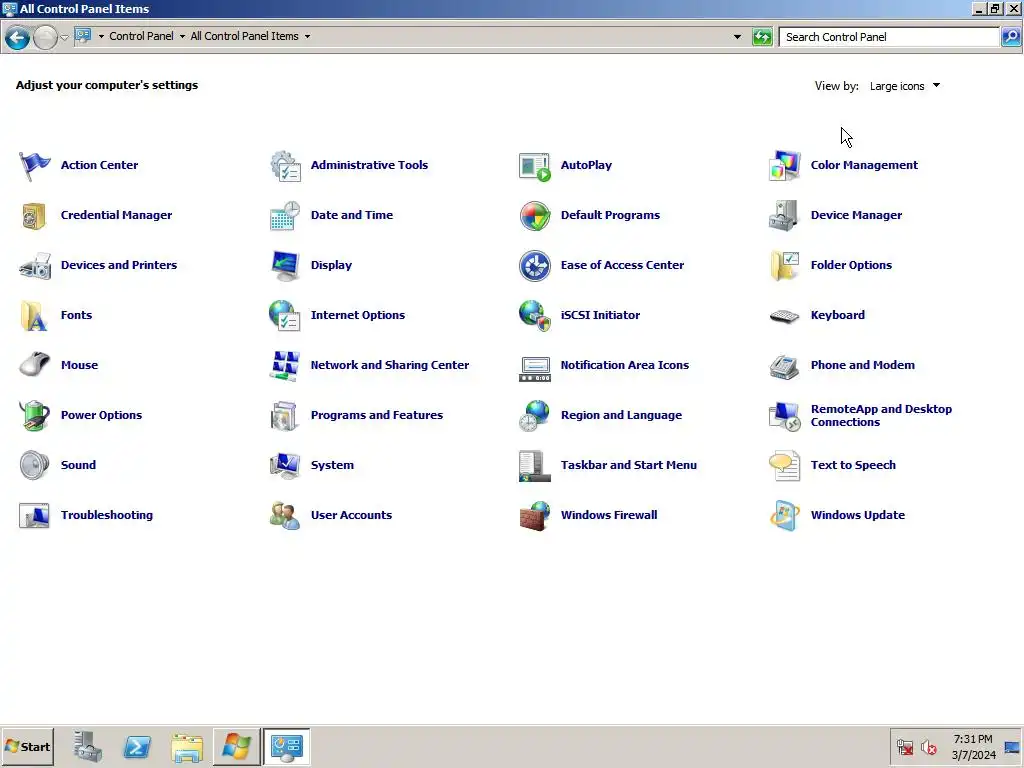
Task: Expand the address bar root arrow
Action: pyautogui.click(x=101, y=37)
